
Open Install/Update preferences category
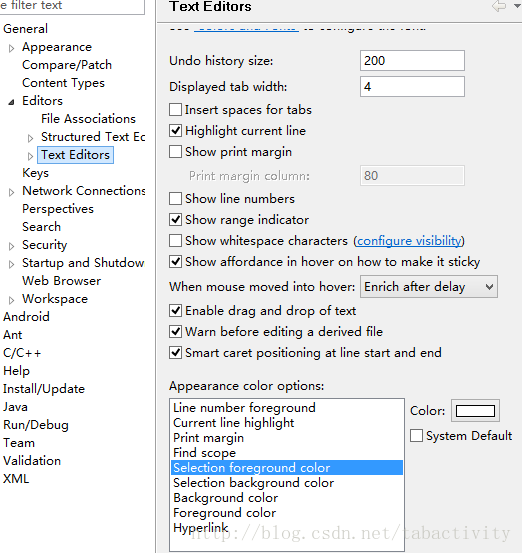pos(44,389)
